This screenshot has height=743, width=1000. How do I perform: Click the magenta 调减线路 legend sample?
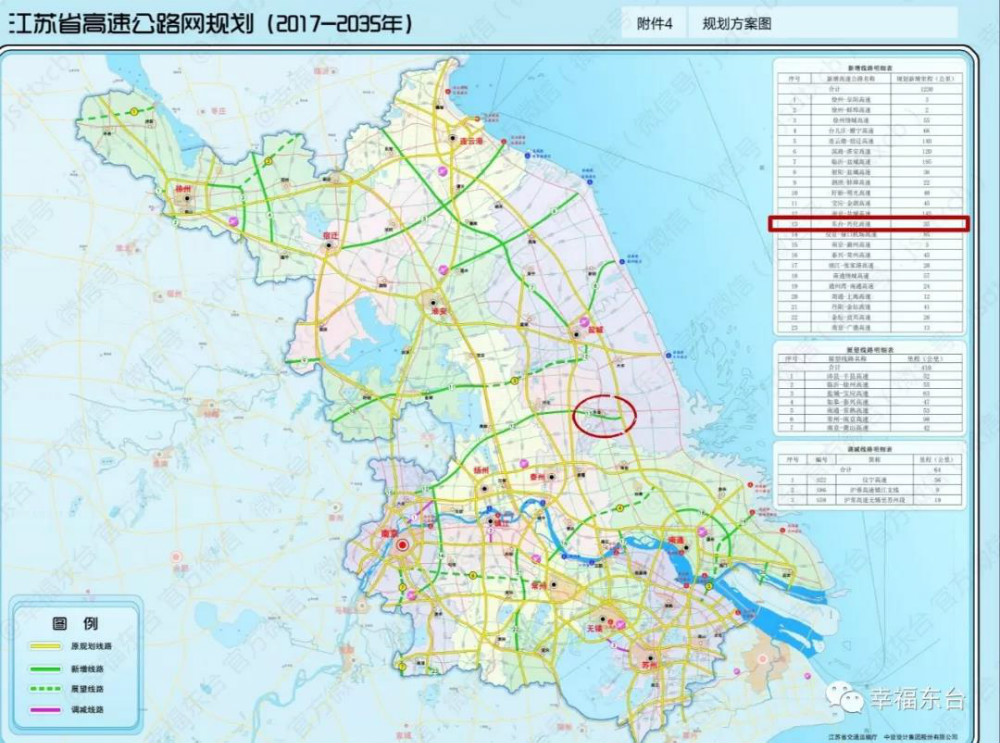click(45, 709)
